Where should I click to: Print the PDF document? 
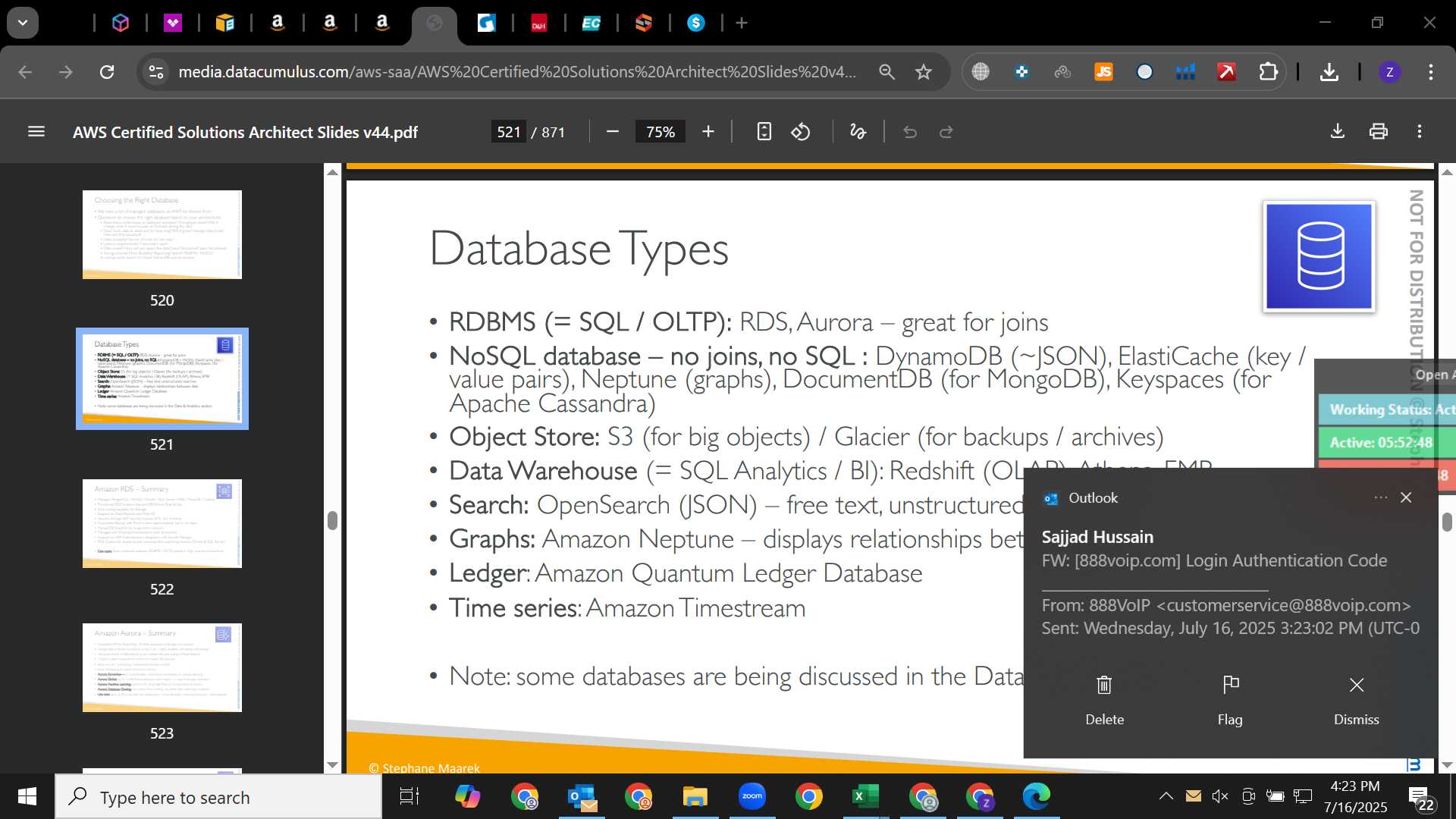(1379, 132)
